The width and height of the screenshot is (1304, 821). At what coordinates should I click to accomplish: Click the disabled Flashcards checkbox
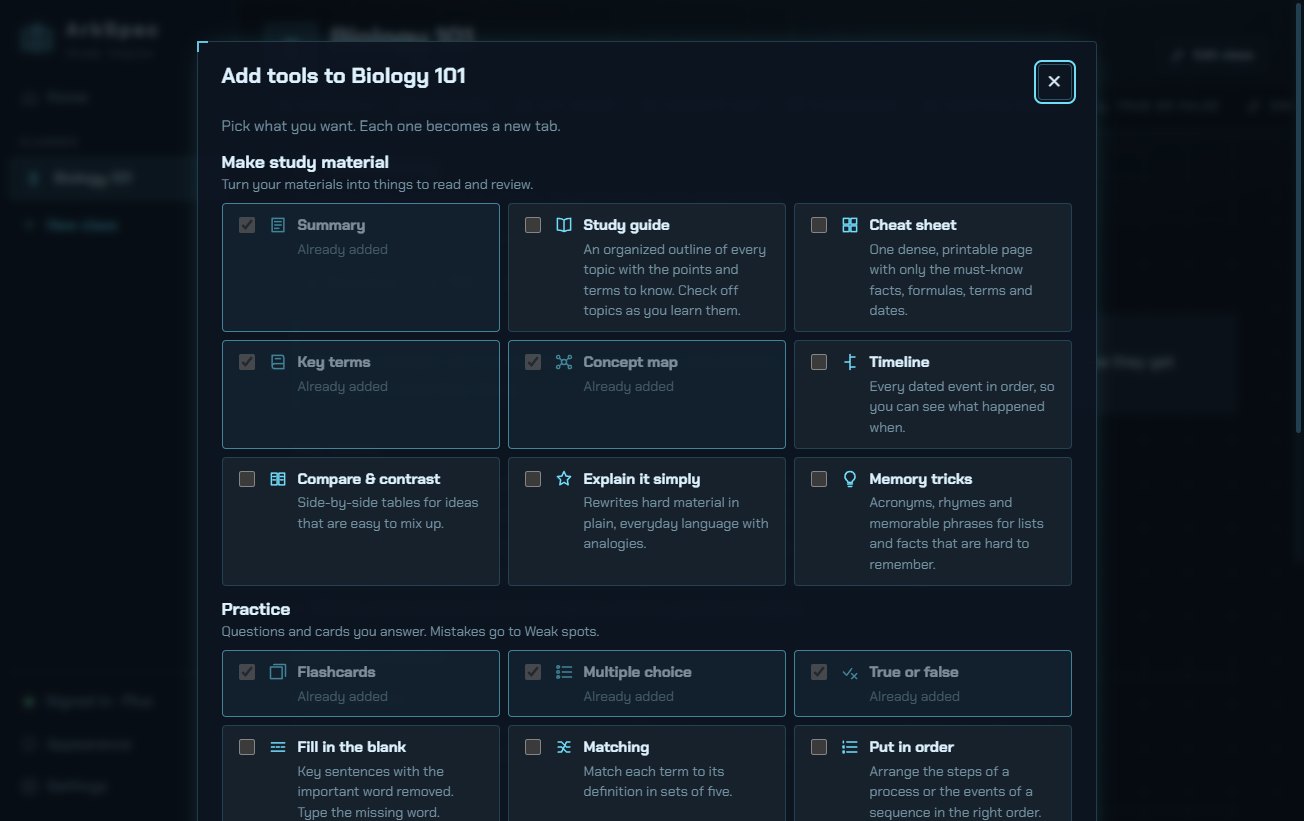click(247, 672)
